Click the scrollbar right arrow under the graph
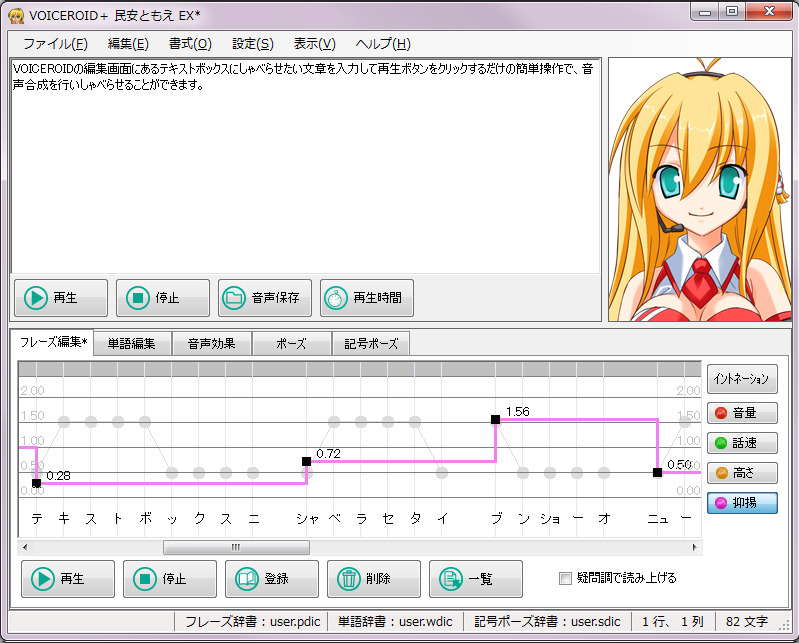This screenshot has height=643, width=799. tap(695, 548)
